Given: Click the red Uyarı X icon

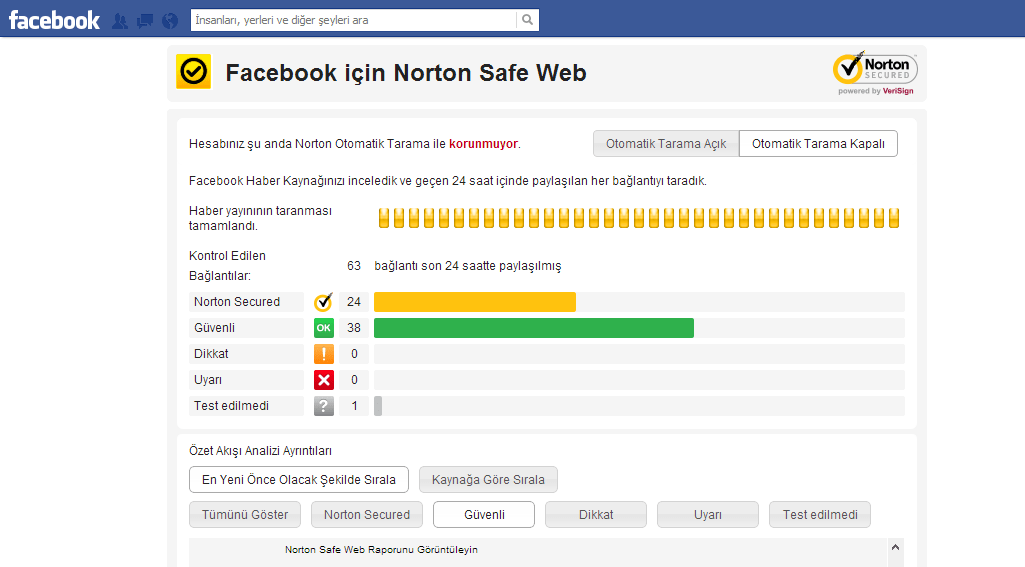Looking at the screenshot, I should click(x=323, y=380).
